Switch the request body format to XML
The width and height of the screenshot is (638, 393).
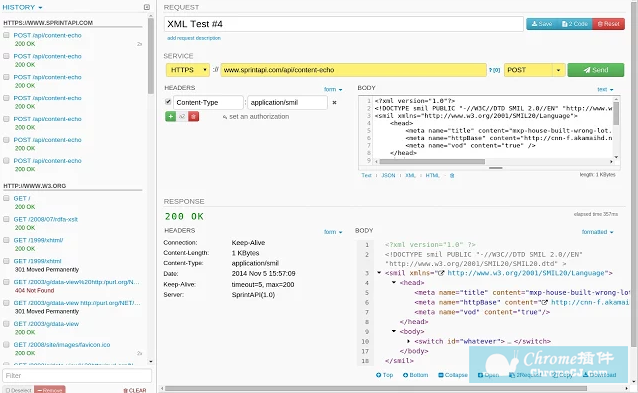point(410,175)
